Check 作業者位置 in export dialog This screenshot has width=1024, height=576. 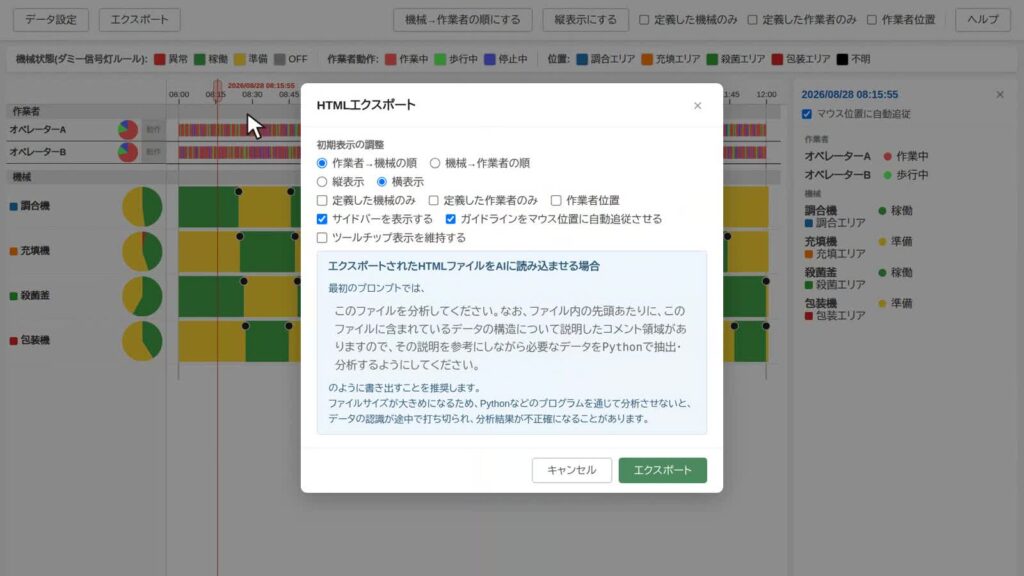click(556, 200)
